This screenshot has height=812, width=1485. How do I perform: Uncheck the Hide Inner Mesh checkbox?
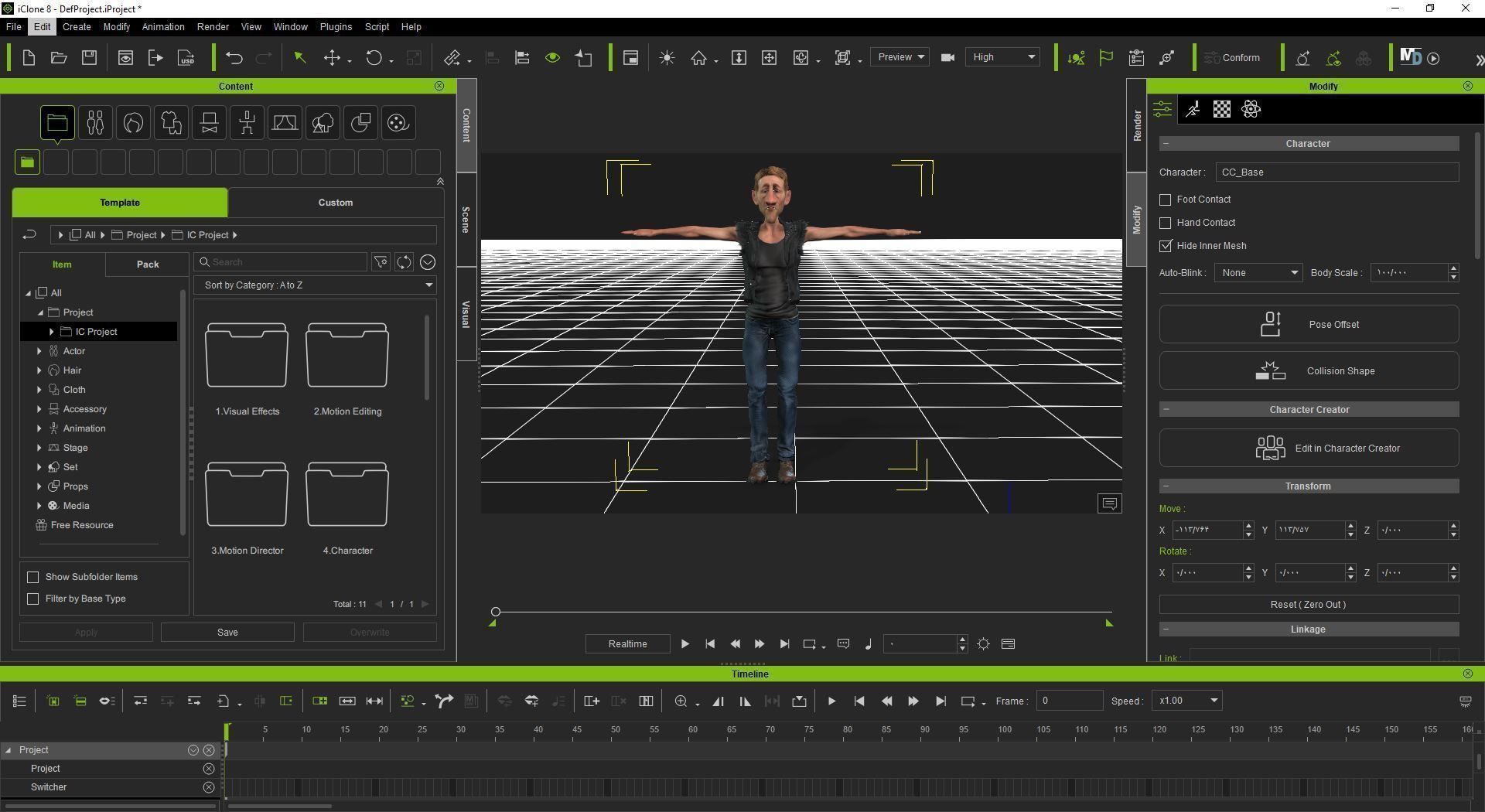click(x=1166, y=246)
